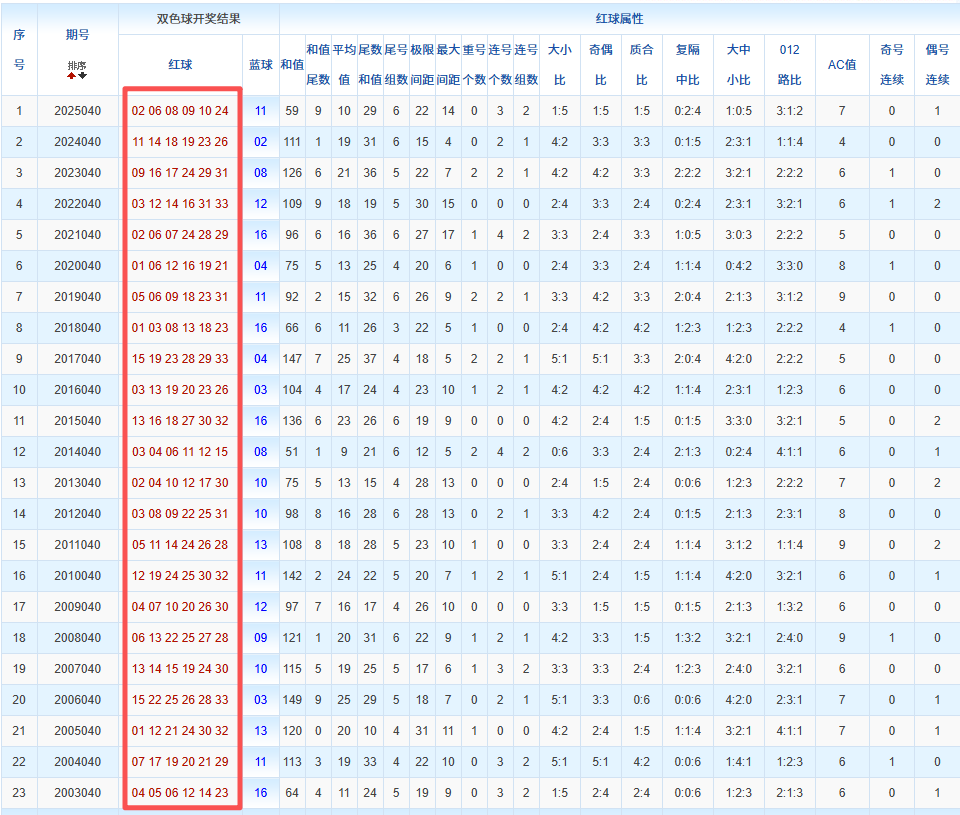Click issue number 2019040
Viewport: 960px width, 815px height.
click(77, 297)
